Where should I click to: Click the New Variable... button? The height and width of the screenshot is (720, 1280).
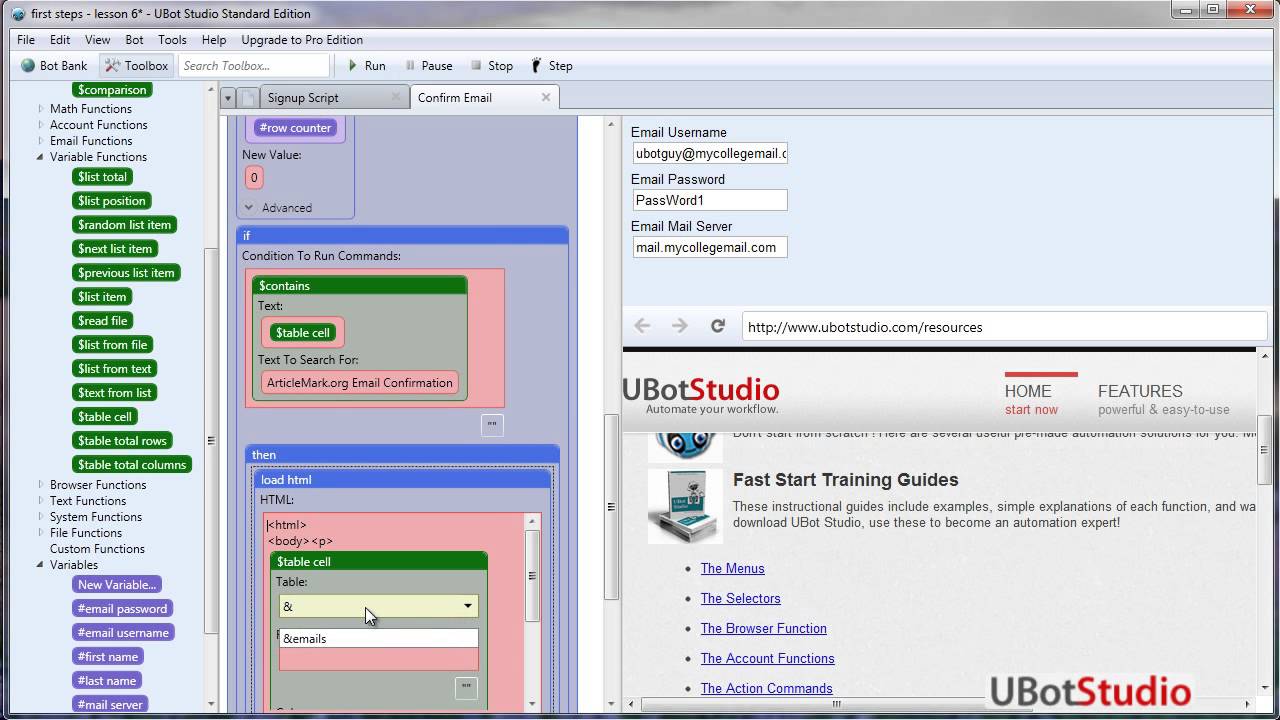point(117,585)
